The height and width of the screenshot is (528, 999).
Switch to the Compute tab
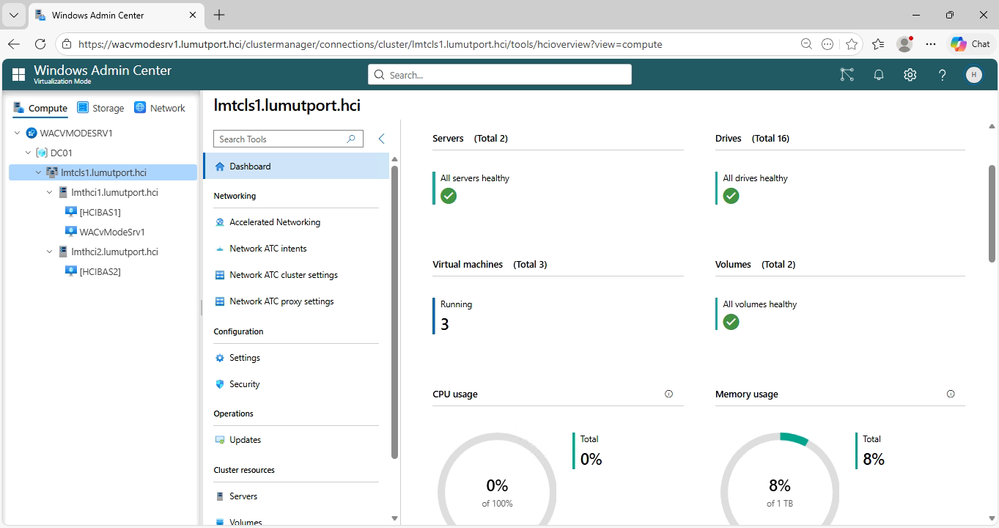(x=40, y=108)
